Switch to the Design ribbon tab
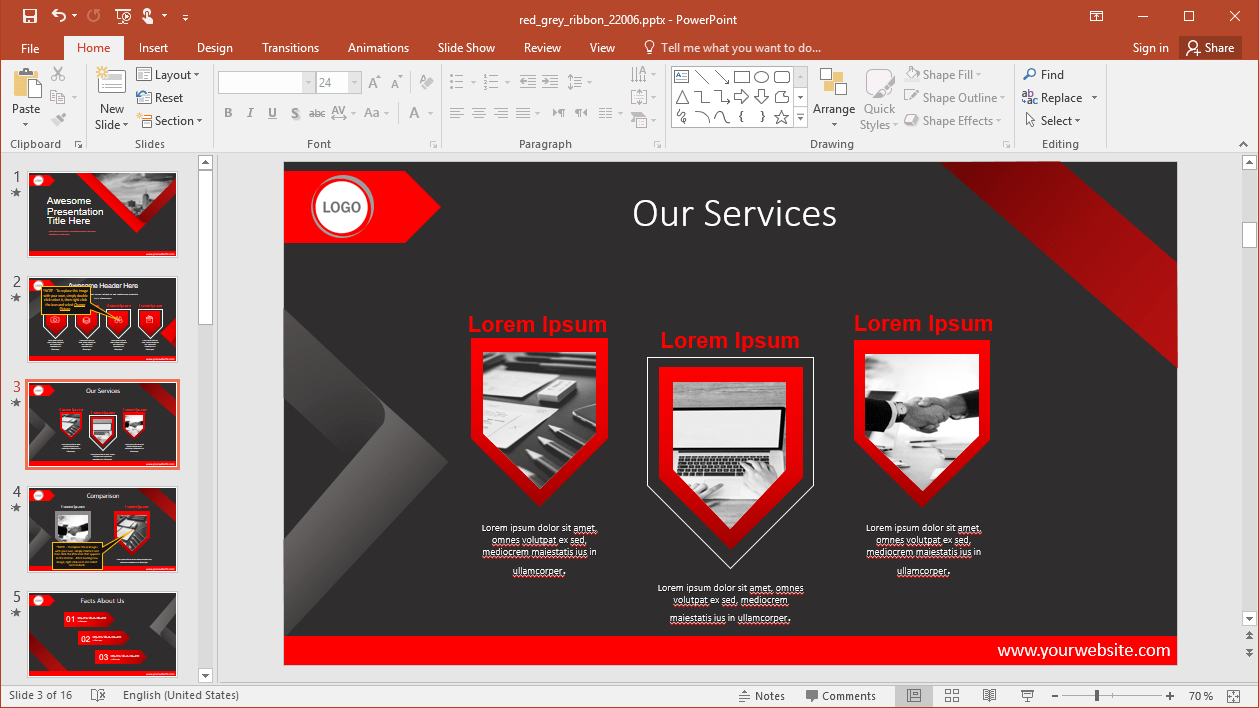 [214, 47]
